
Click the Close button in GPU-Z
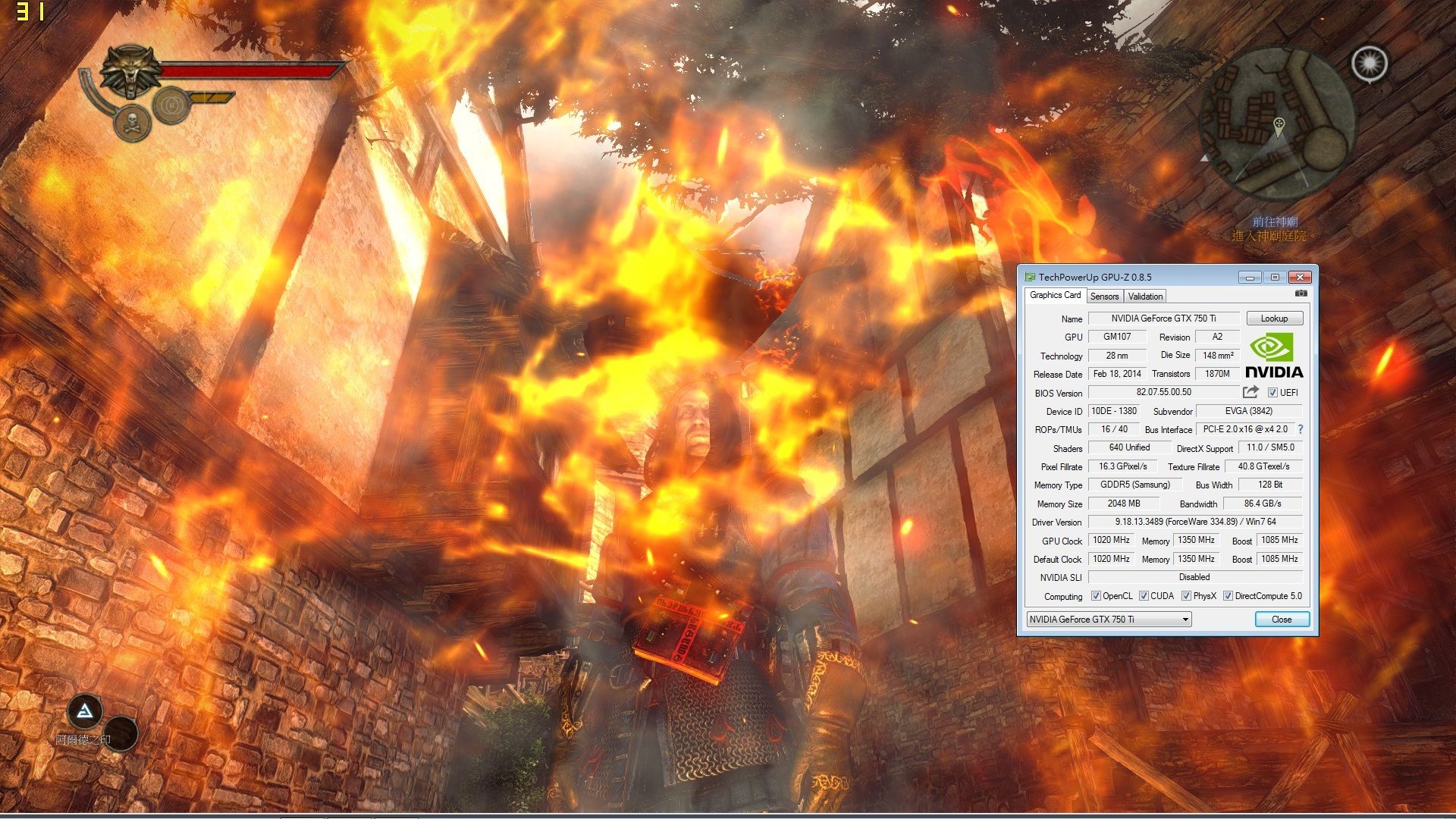tap(1282, 620)
